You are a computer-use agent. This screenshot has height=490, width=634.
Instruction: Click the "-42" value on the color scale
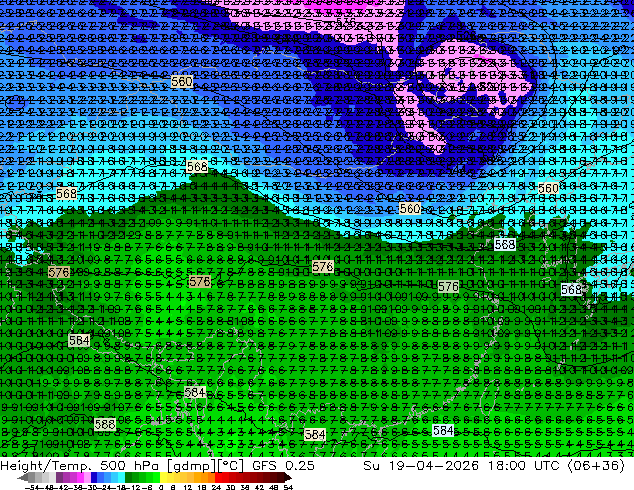click(63, 487)
